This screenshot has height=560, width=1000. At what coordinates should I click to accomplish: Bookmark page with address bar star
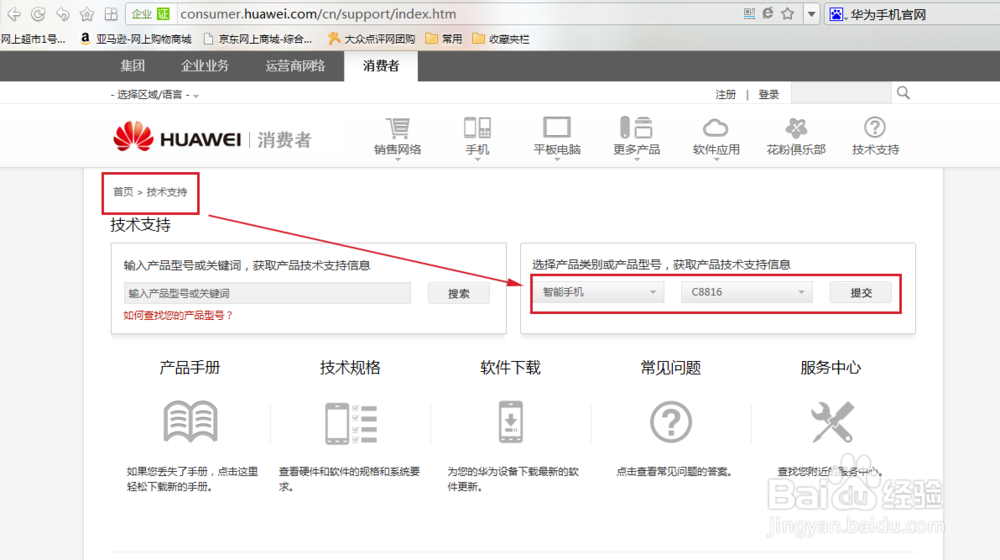[788, 13]
